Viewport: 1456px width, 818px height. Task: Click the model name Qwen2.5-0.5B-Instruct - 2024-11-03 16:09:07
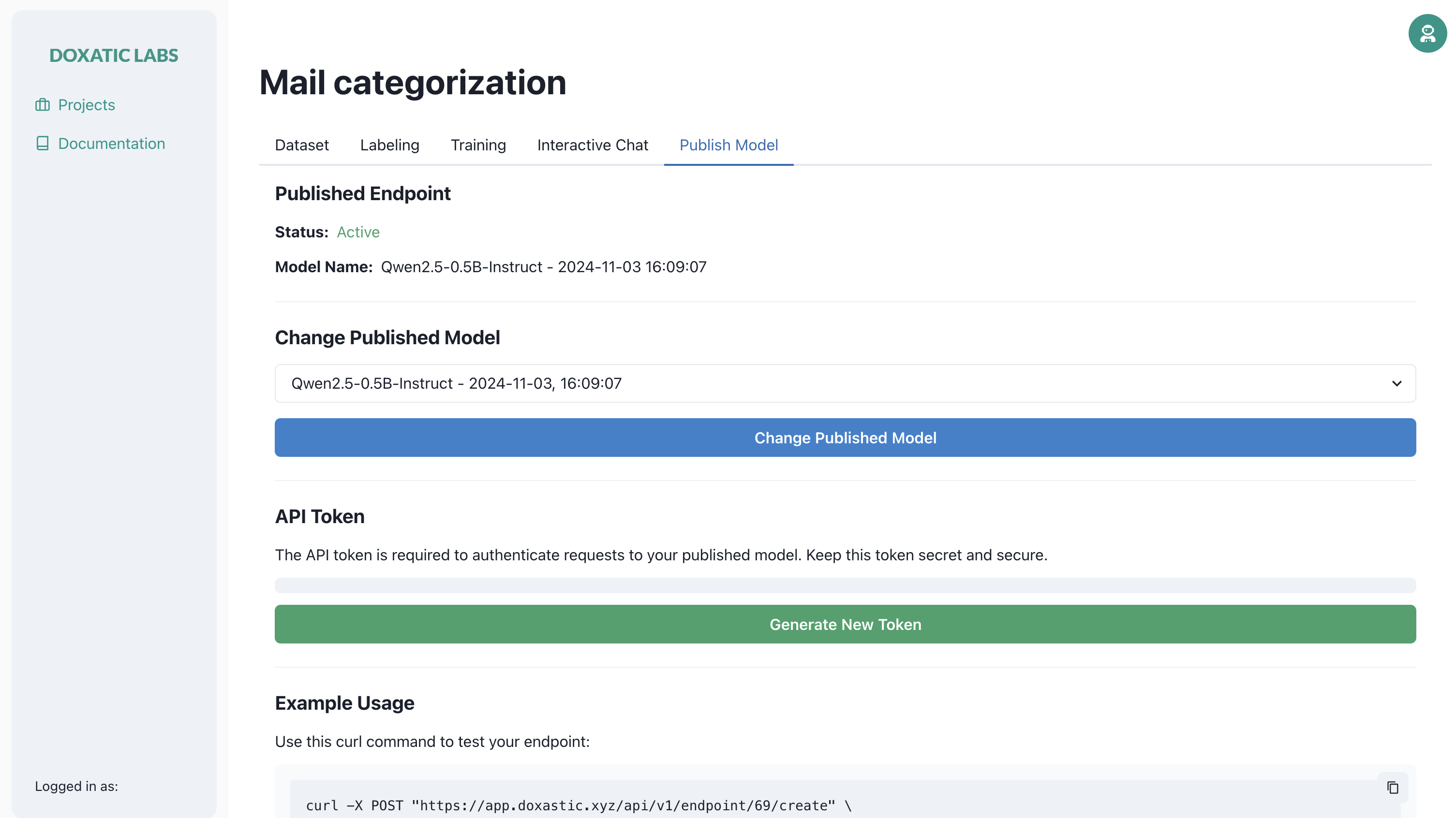tap(543, 267)
